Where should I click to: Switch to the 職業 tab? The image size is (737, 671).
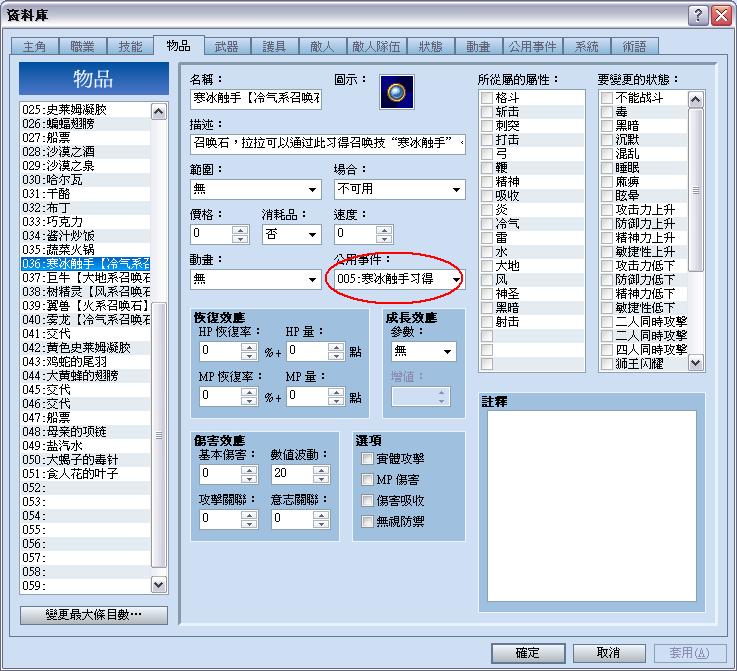coord(83,47)
